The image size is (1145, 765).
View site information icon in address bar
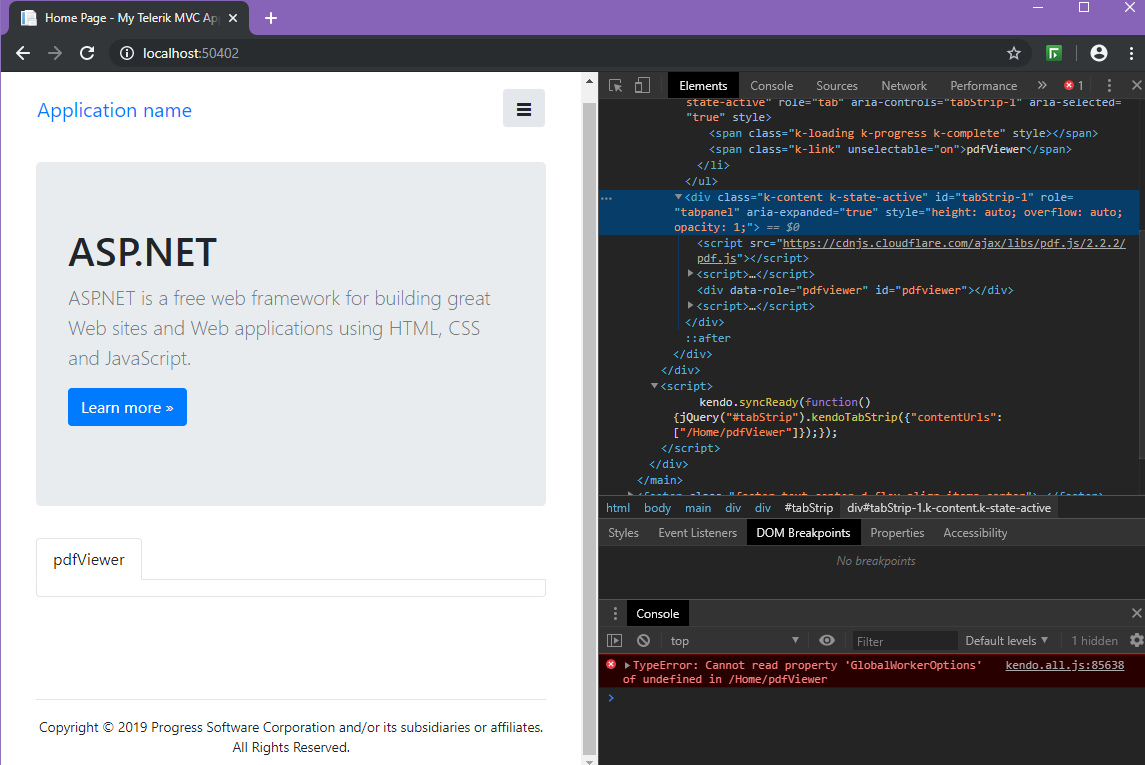(127, 53)
